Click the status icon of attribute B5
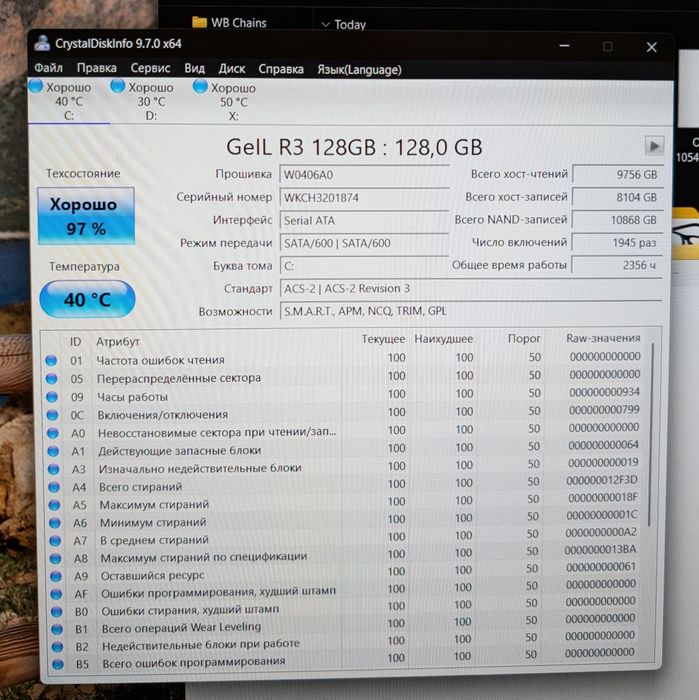The image size is (699, 700). coord(58,664)
